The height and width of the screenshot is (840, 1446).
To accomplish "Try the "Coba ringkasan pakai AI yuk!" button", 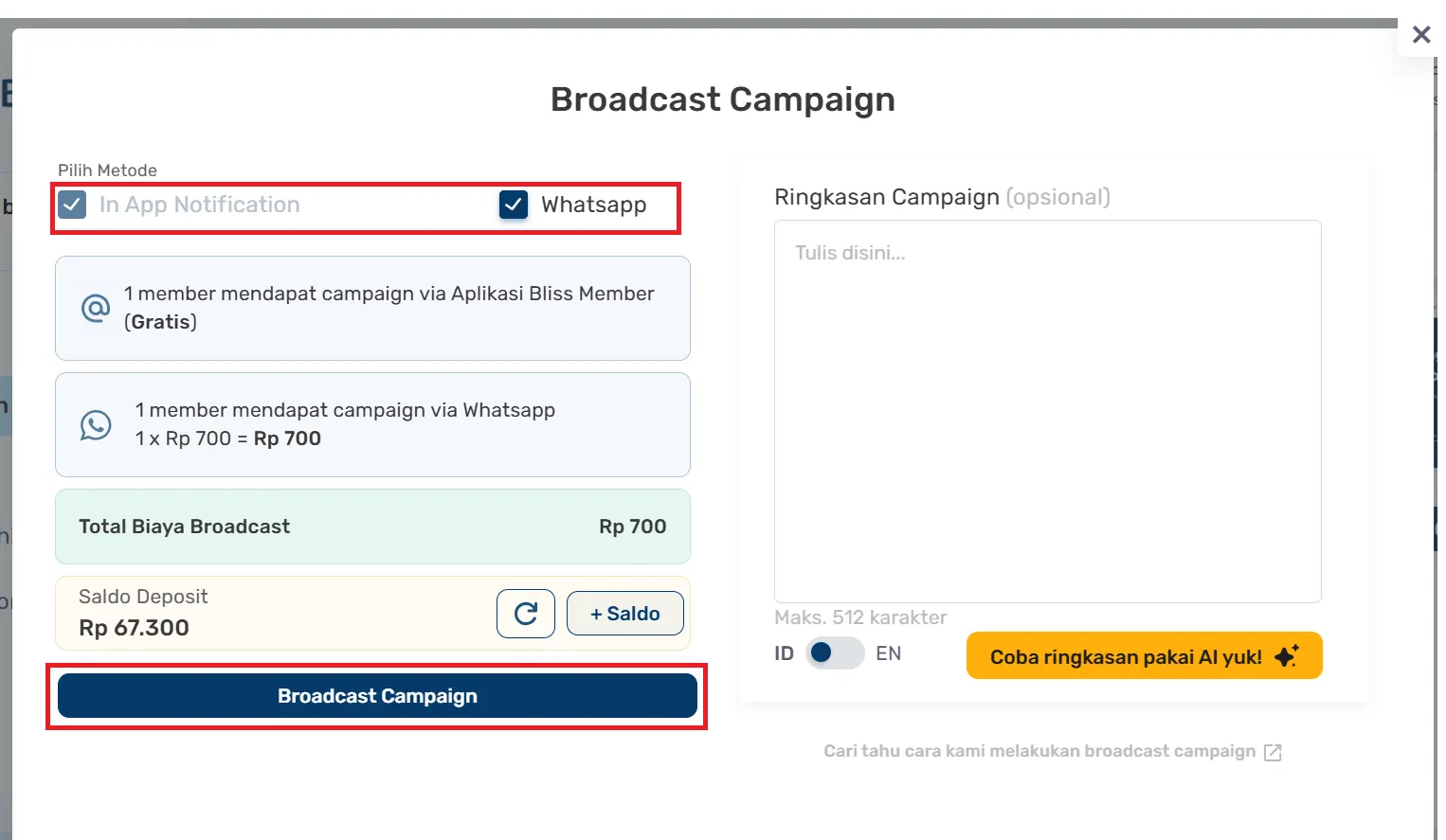I will [x=1125, y=656].
